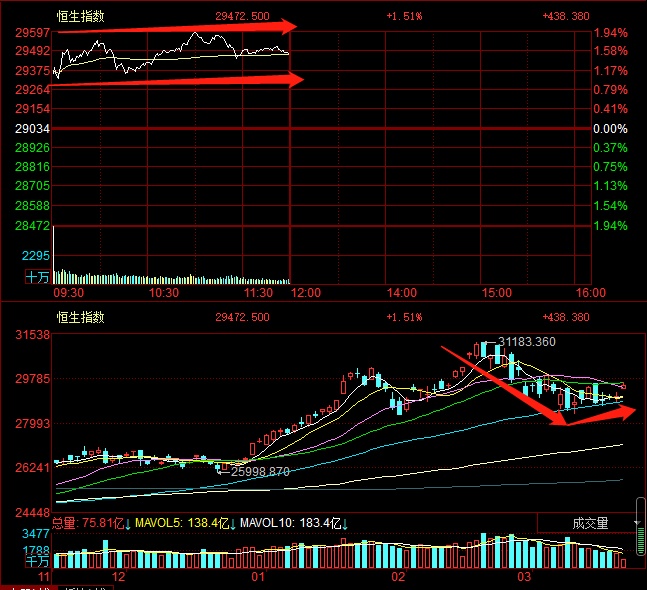Click the 2295 intraday volume axis label
Screen dimensions: 647x590
point(35,256)
